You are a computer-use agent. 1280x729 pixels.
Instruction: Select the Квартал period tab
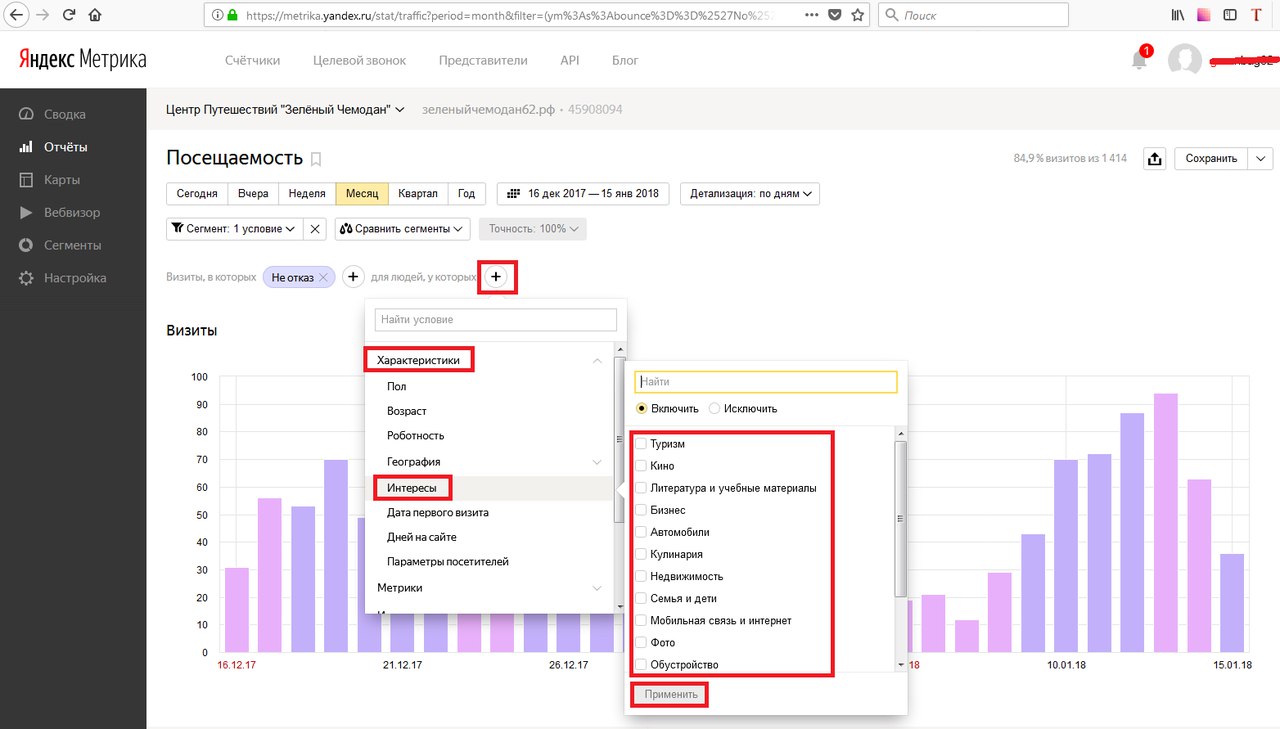coord(418,194)
